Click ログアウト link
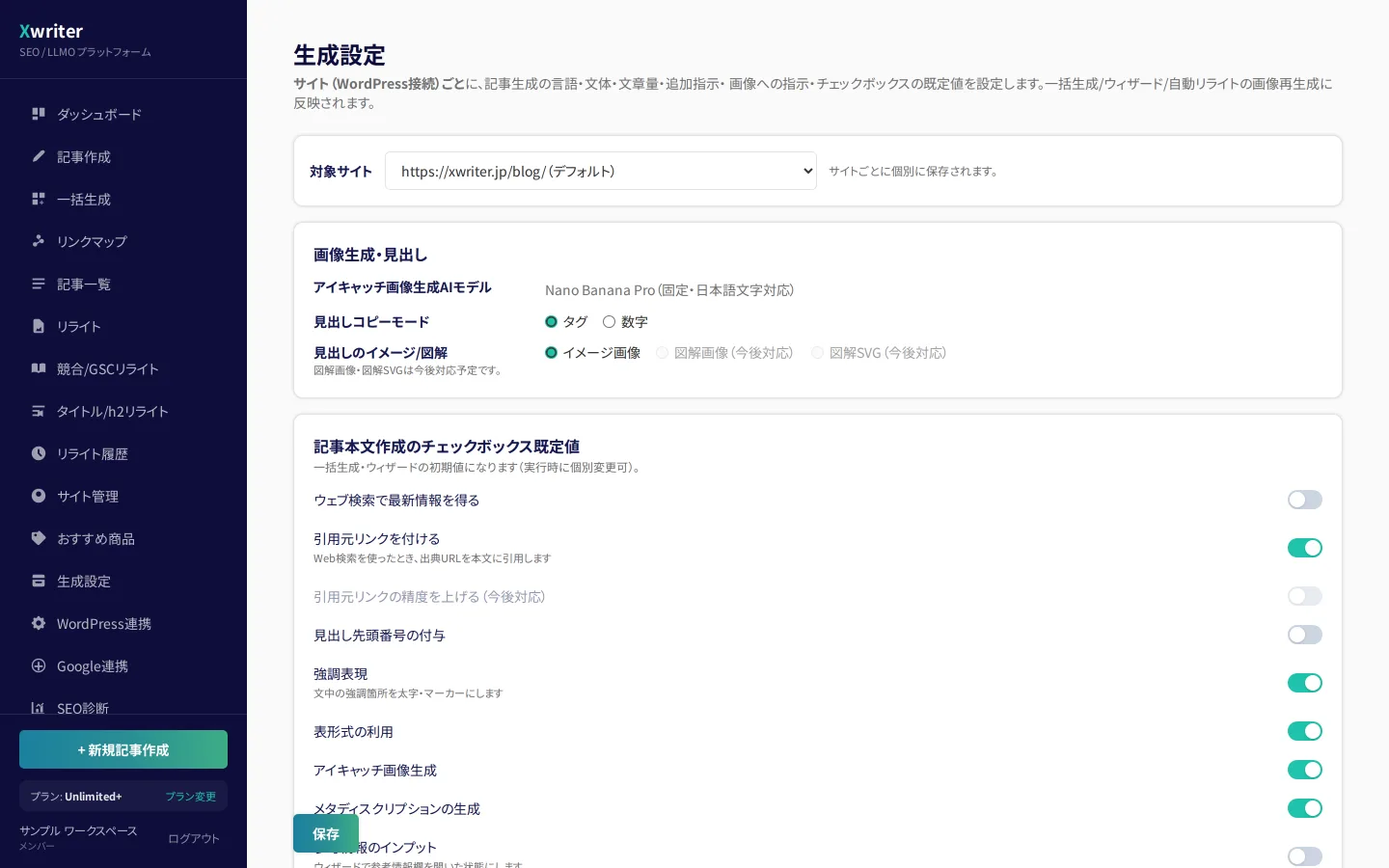Image resolution: width=1389 pixels, height=868 pixels. pyautogui.click(x=194, y=839)
